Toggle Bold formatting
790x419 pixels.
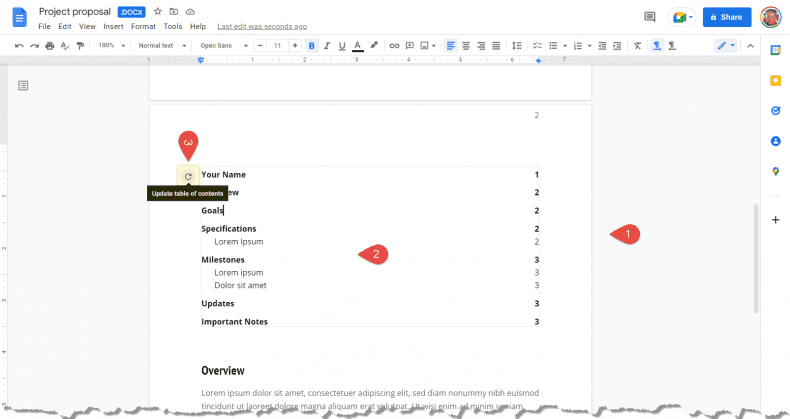click(312, 46)
